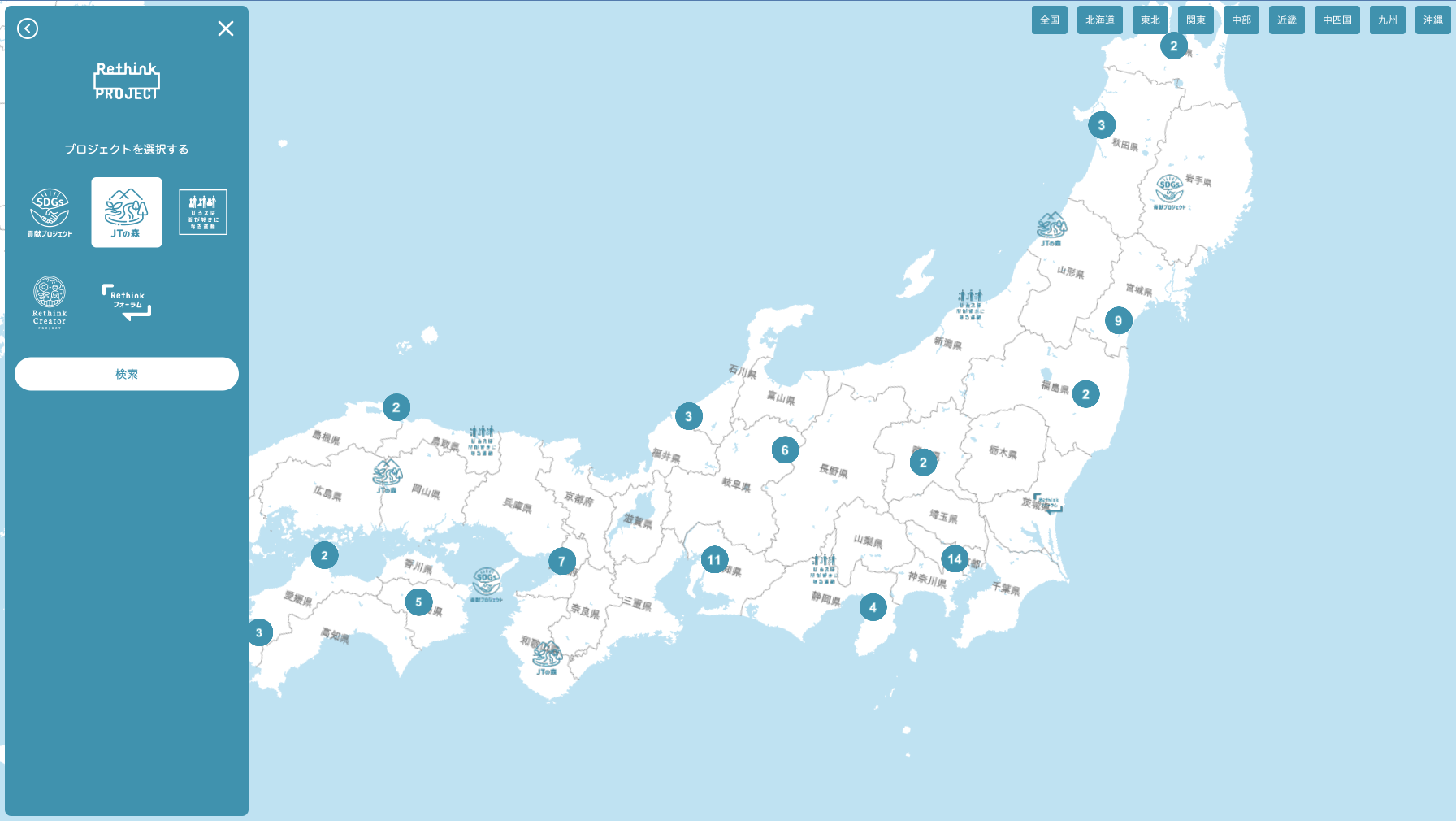Viewport: 1456px width, 821px height.
Task: Open the people-group marker near Niigata
Action: [969, 304]
